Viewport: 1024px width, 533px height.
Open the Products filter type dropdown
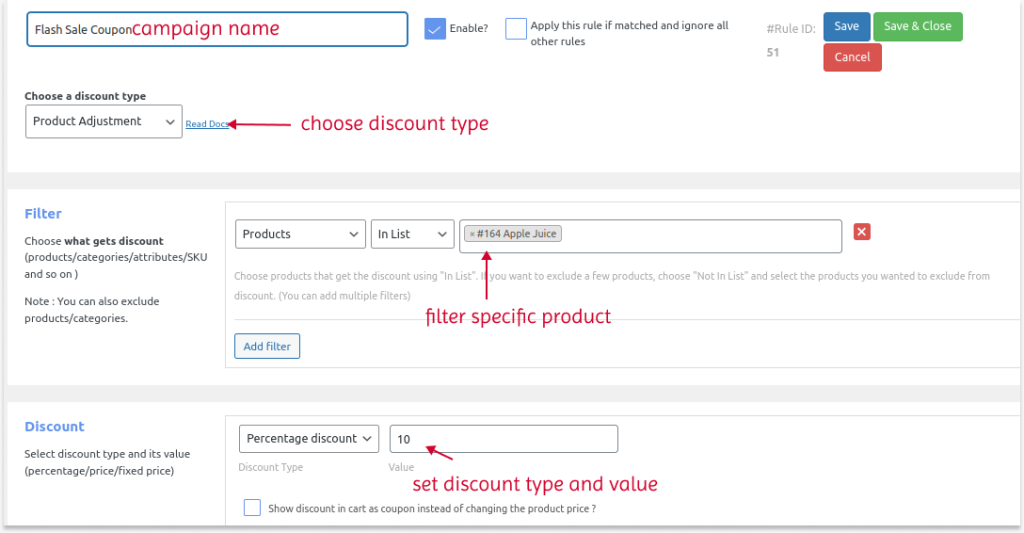tap(300, 234)
